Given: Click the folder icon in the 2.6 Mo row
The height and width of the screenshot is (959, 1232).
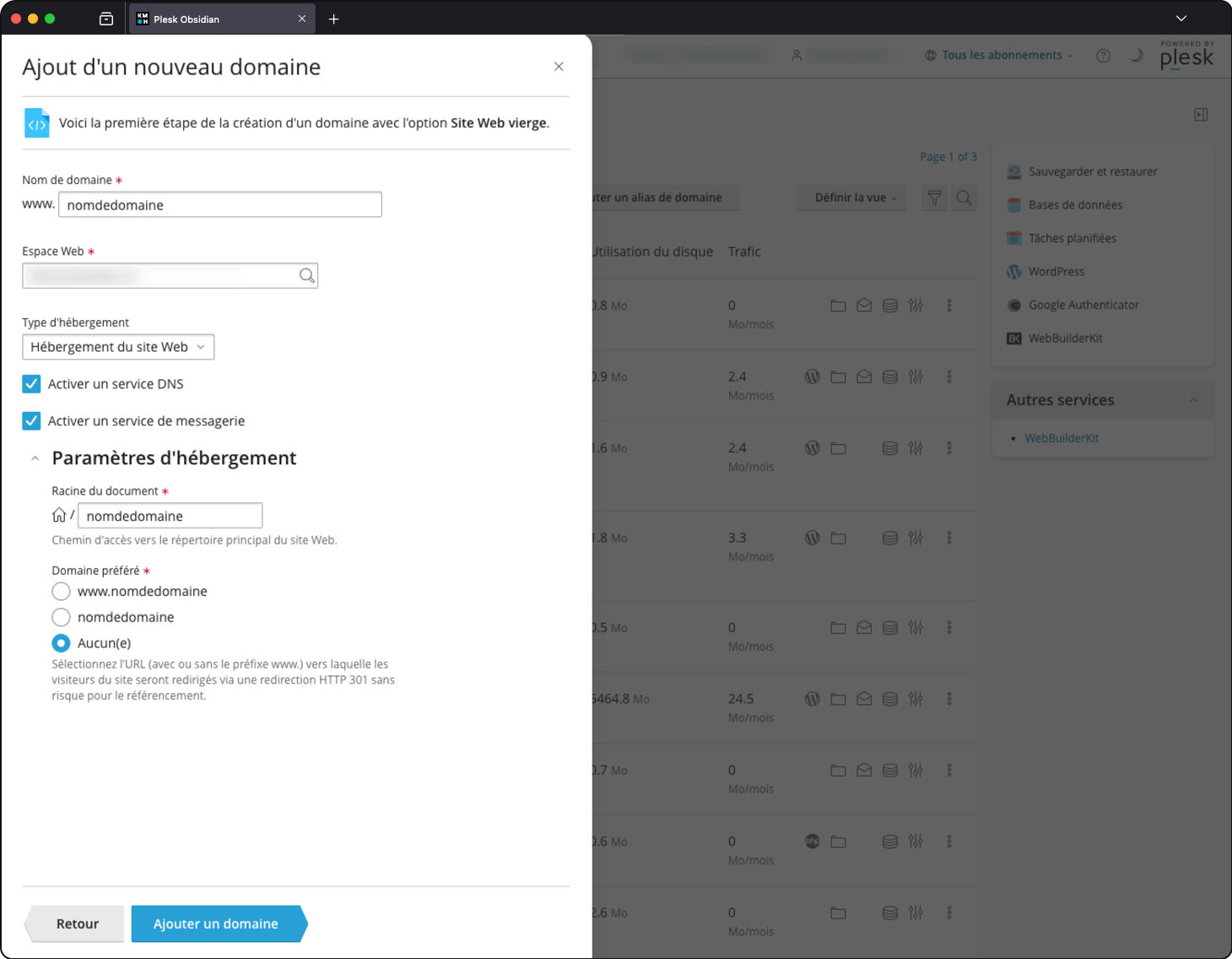Looking at the screenshot, I should point(838,913).
